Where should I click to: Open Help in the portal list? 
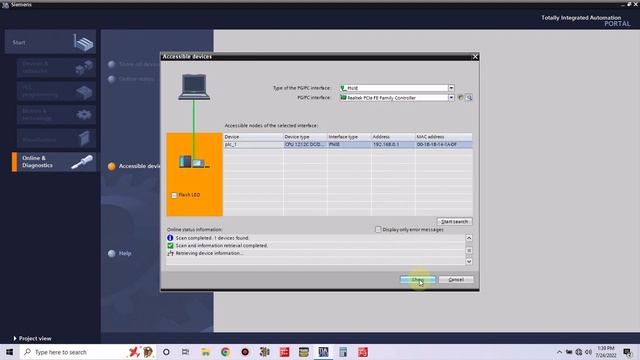point(120,253)
